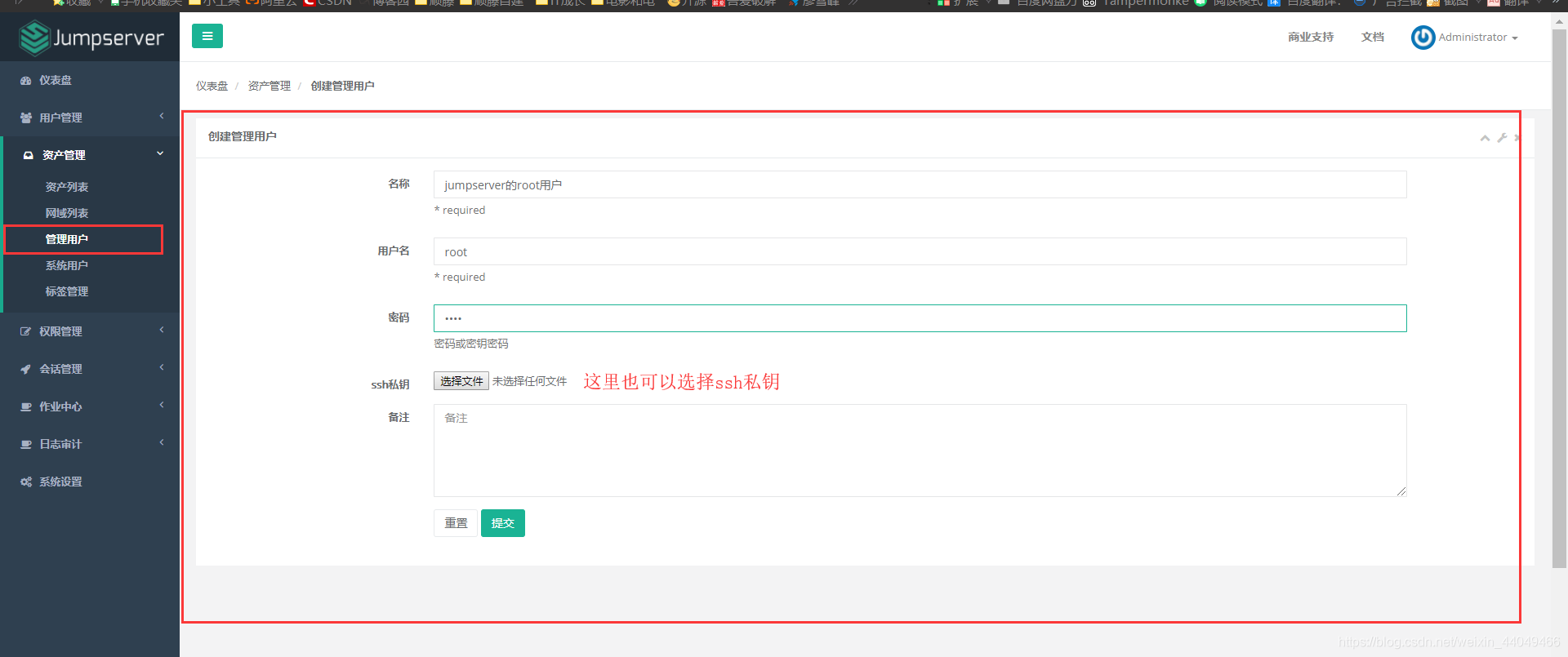
Task: Click the 备注 textarea
Action: pyautogui.click(x=920, y=451)
